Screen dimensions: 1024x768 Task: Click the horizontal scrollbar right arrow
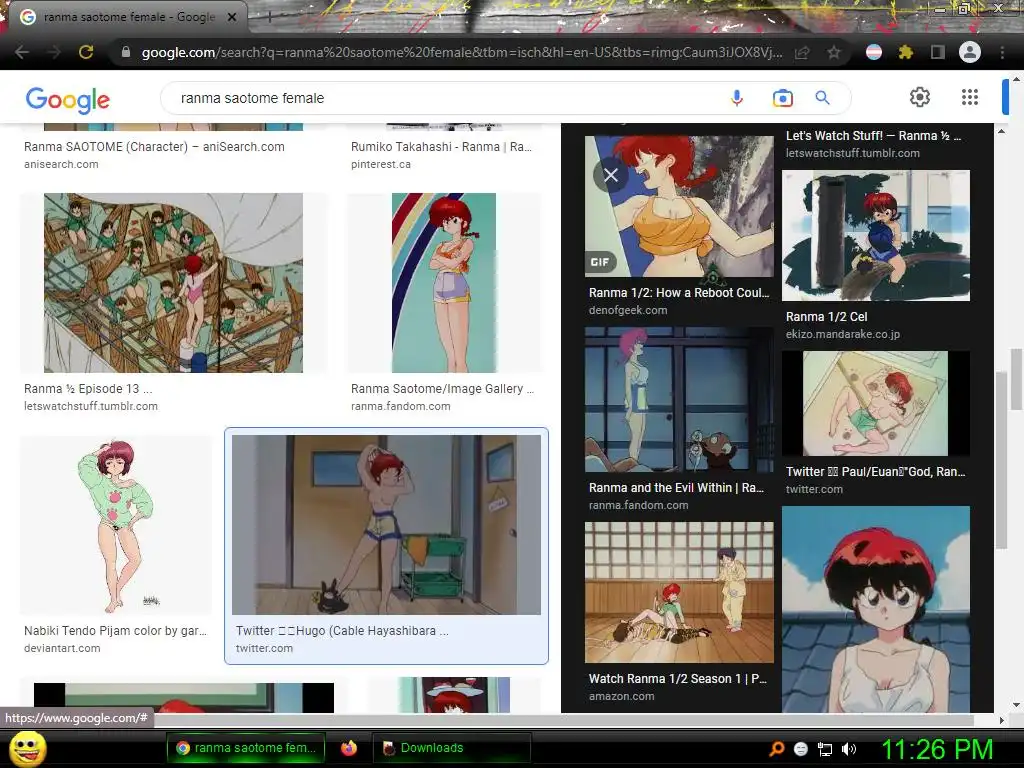click(1002, 720)
